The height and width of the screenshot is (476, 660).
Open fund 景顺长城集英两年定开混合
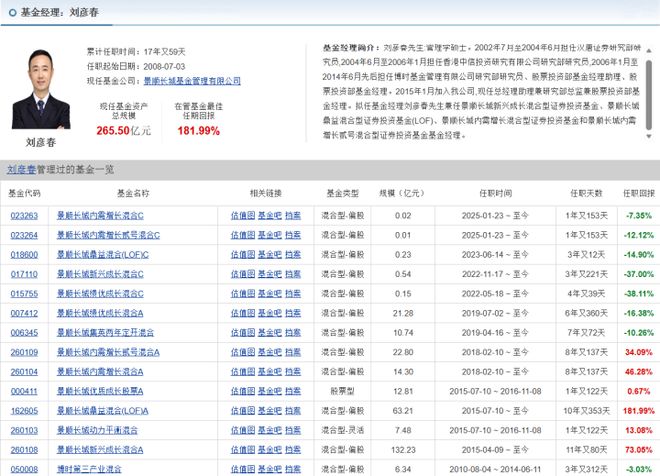tap(105, 333)
